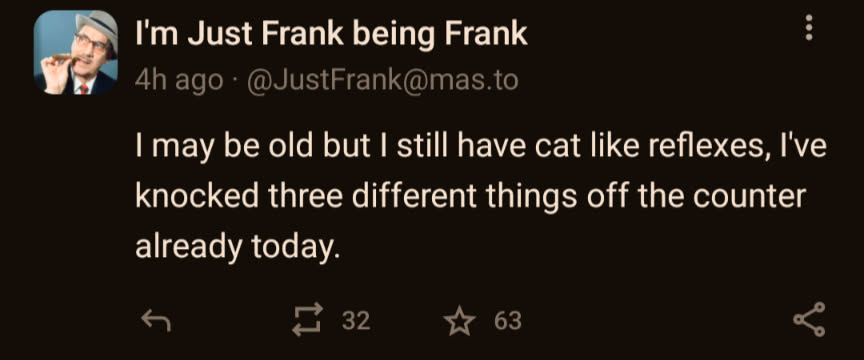The image size is (864, 360).
Task: Share the post via share icon
Action: [x=809, y=319]
